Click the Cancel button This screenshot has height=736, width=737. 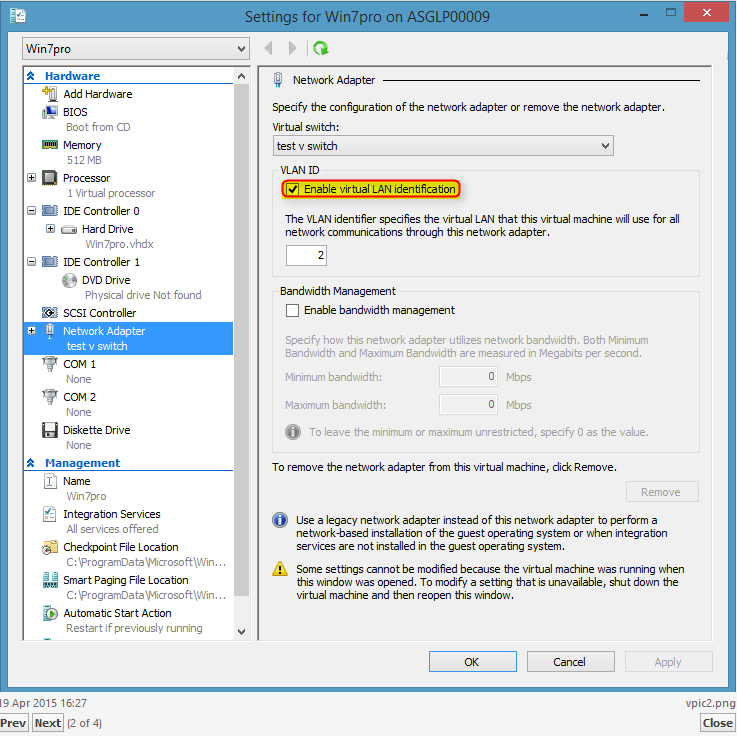[x=569, y=662]
